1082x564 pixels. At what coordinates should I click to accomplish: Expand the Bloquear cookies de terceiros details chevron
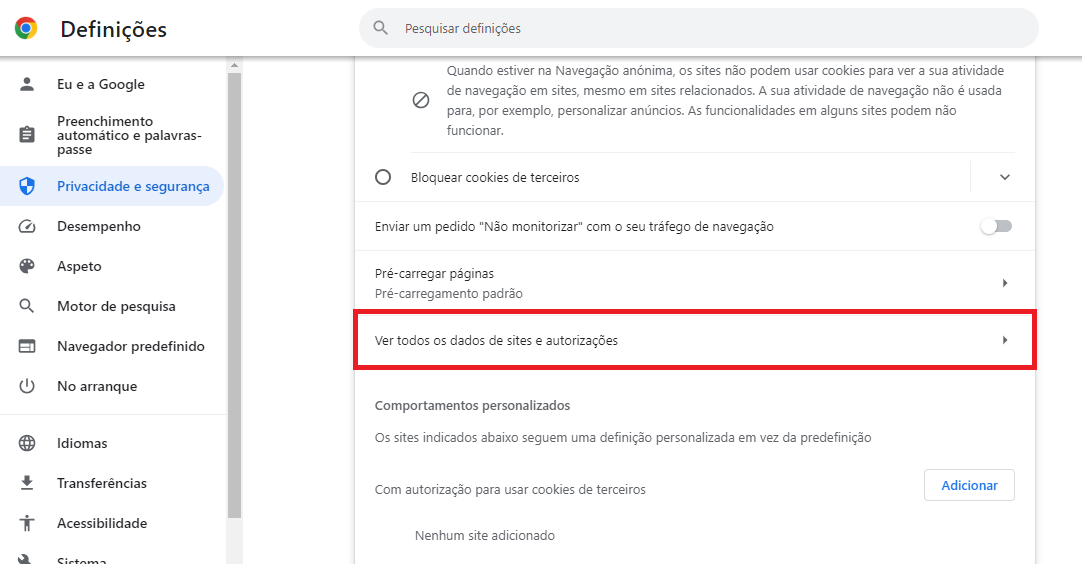click(1005, 177)
